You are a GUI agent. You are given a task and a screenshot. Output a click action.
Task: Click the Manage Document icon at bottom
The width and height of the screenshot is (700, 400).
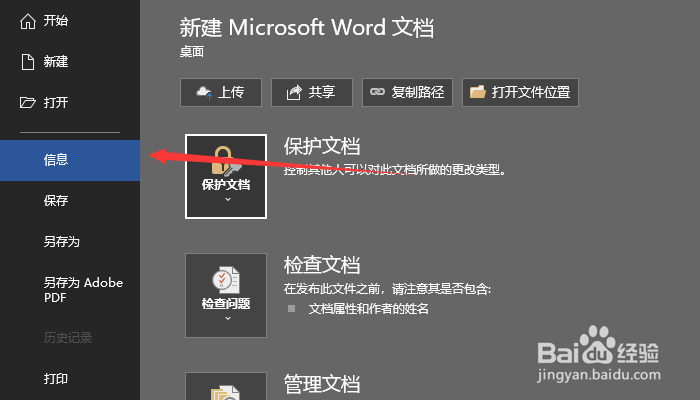point(226,393)
